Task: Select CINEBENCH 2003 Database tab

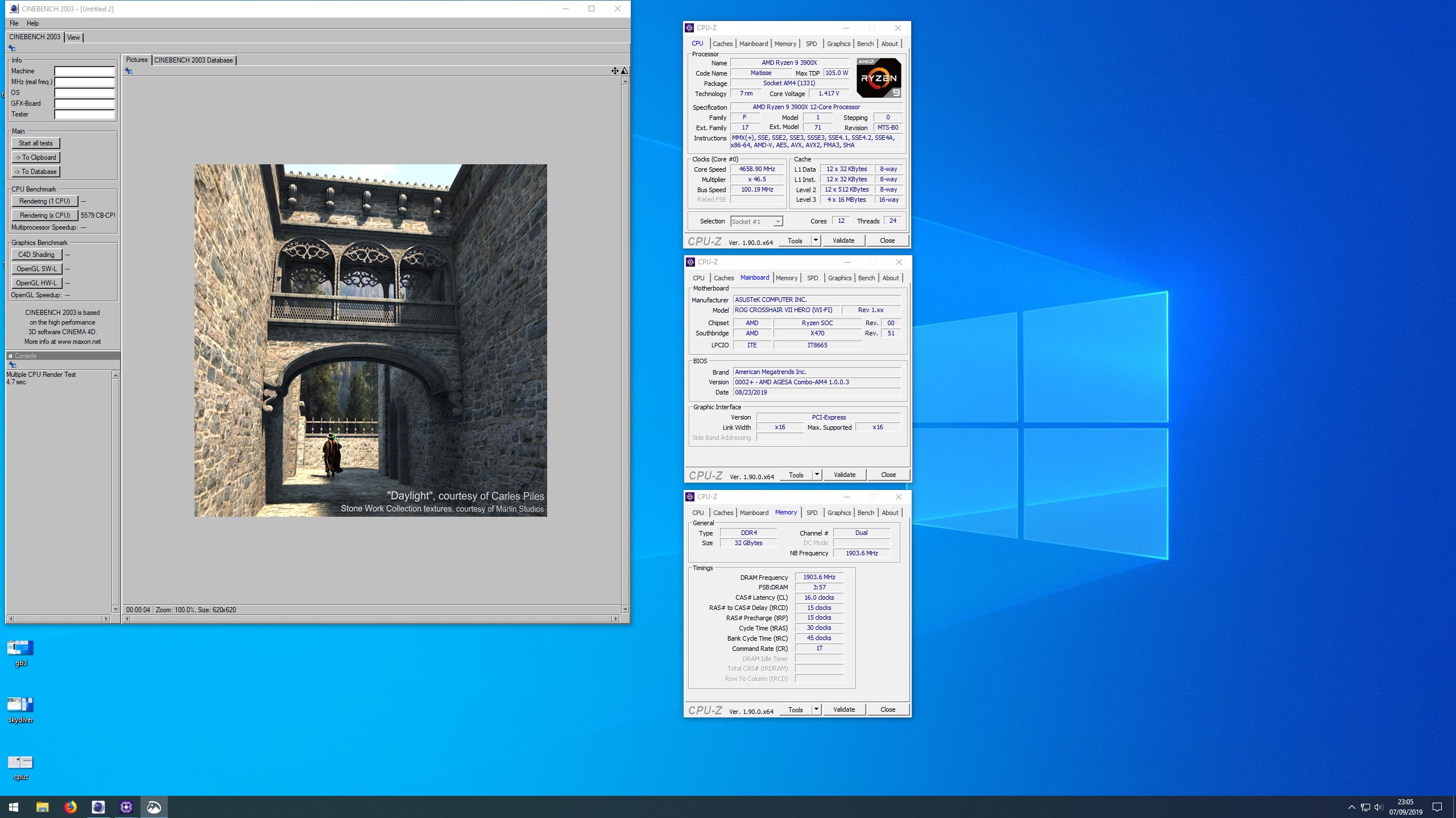Action: 193,60
